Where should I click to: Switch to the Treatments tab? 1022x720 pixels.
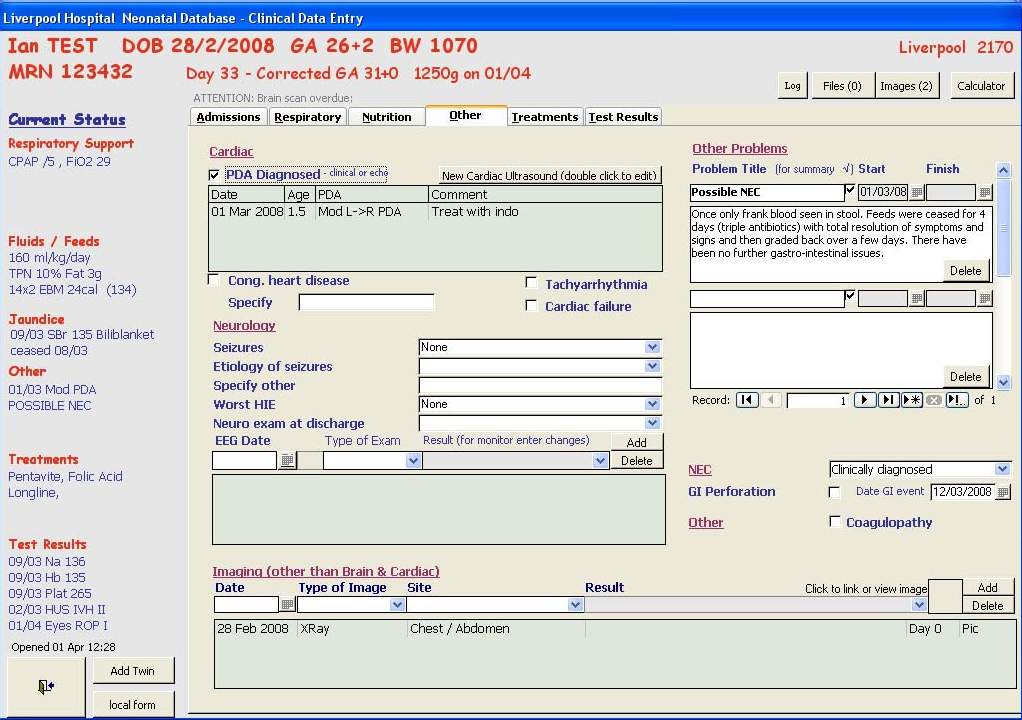(x=545, y=117)
